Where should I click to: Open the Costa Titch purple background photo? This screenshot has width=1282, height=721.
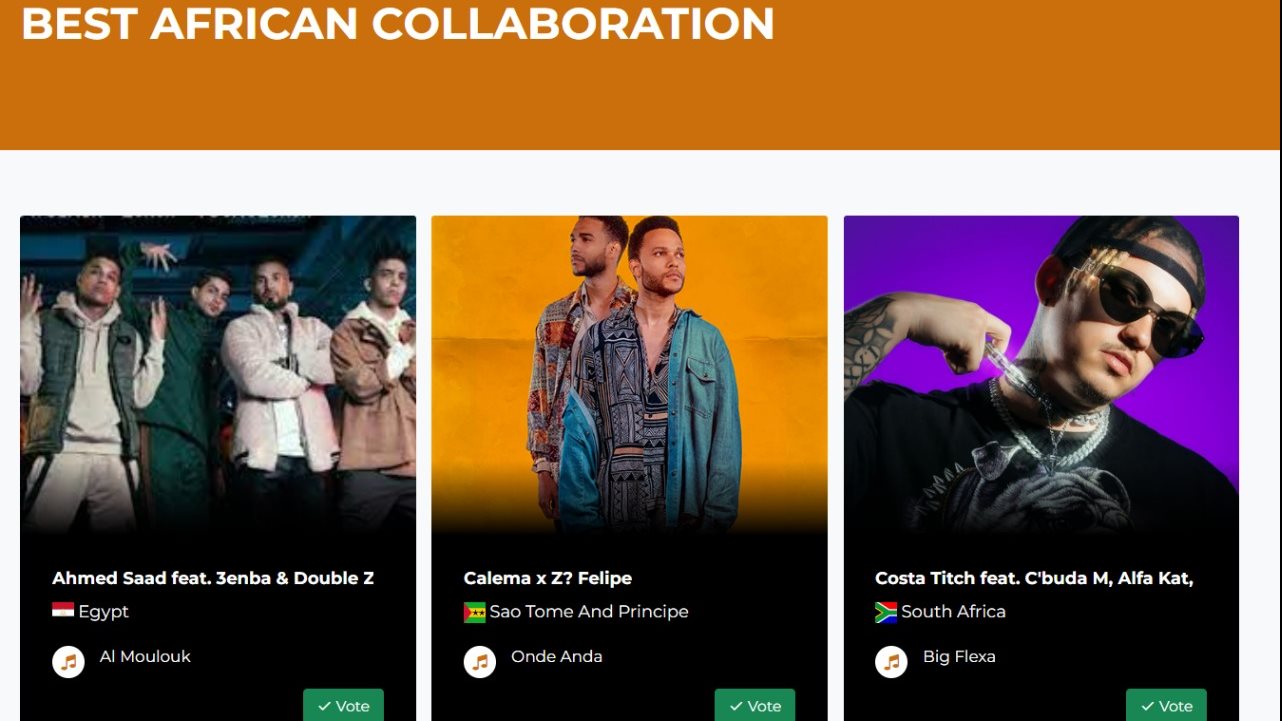1041,375
